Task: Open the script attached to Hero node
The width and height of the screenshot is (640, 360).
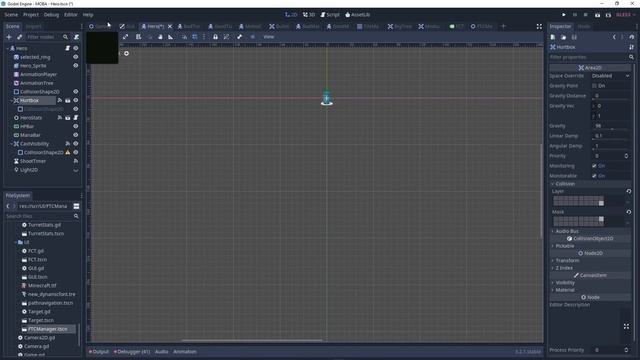Action: (68, 48)
